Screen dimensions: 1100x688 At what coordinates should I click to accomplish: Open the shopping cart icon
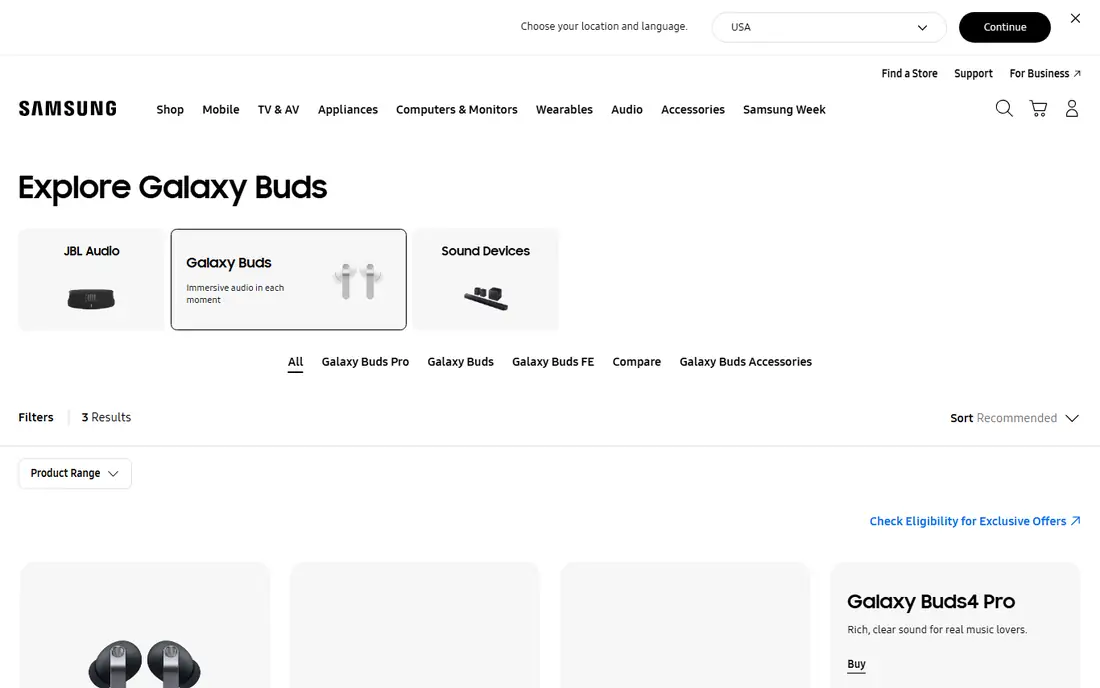tap(1038, 108)
